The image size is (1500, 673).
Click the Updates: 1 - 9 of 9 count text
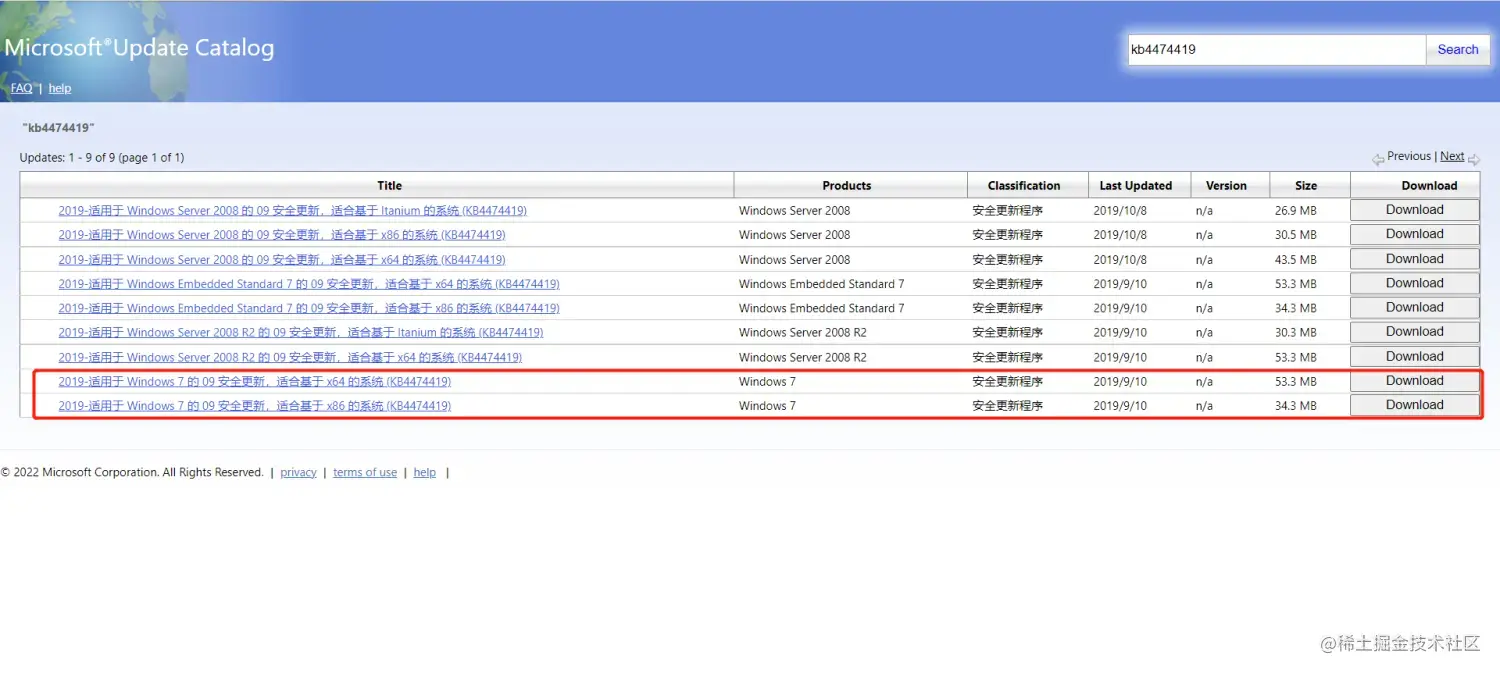point(102,158)
